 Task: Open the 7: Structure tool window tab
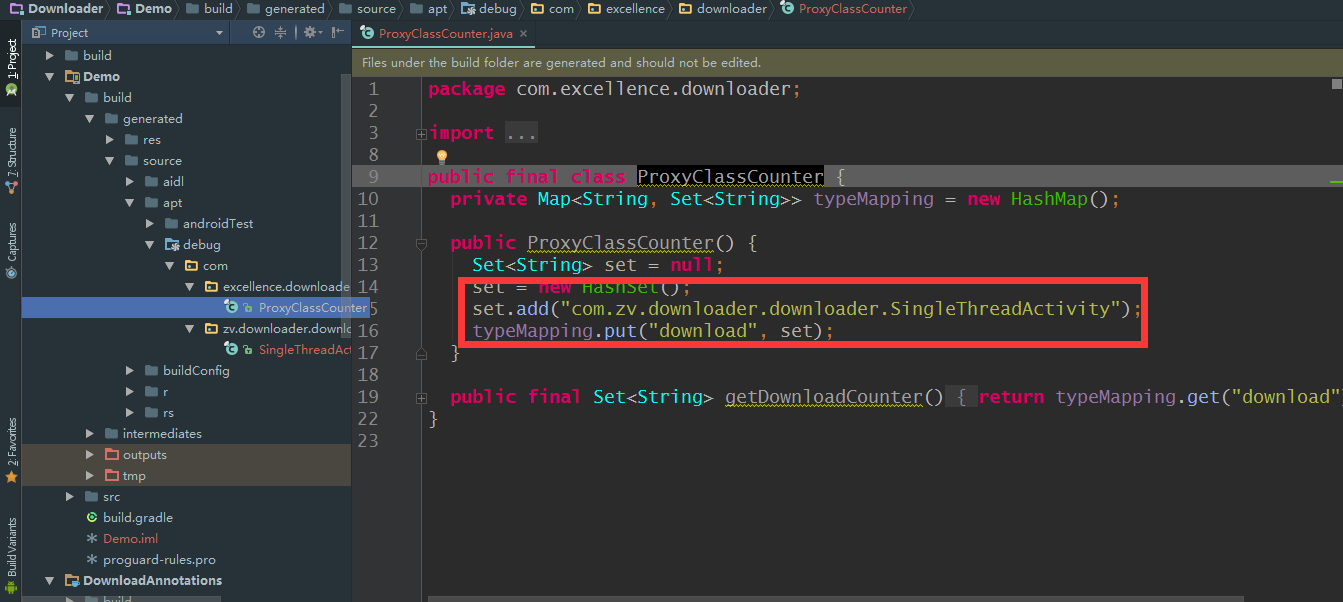point(11,160)
